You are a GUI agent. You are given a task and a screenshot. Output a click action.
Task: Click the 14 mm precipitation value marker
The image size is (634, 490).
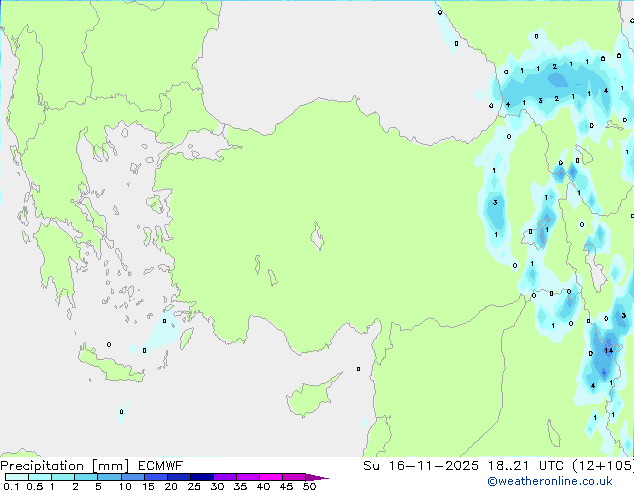pyautogui.click(x=608, y=351)
